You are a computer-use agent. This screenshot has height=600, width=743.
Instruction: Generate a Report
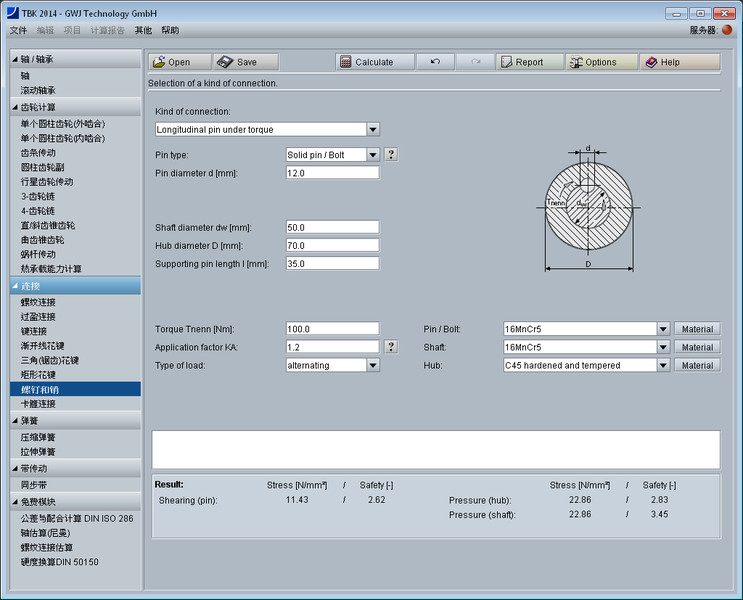pos(530,62)
